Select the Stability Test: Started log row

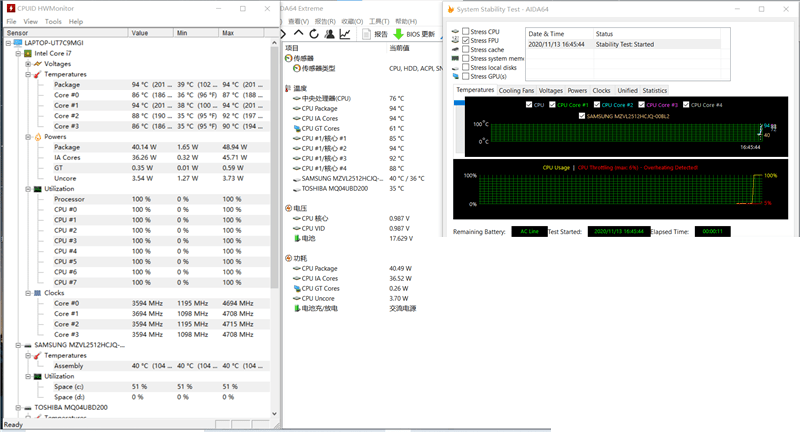tap(623, 44)
